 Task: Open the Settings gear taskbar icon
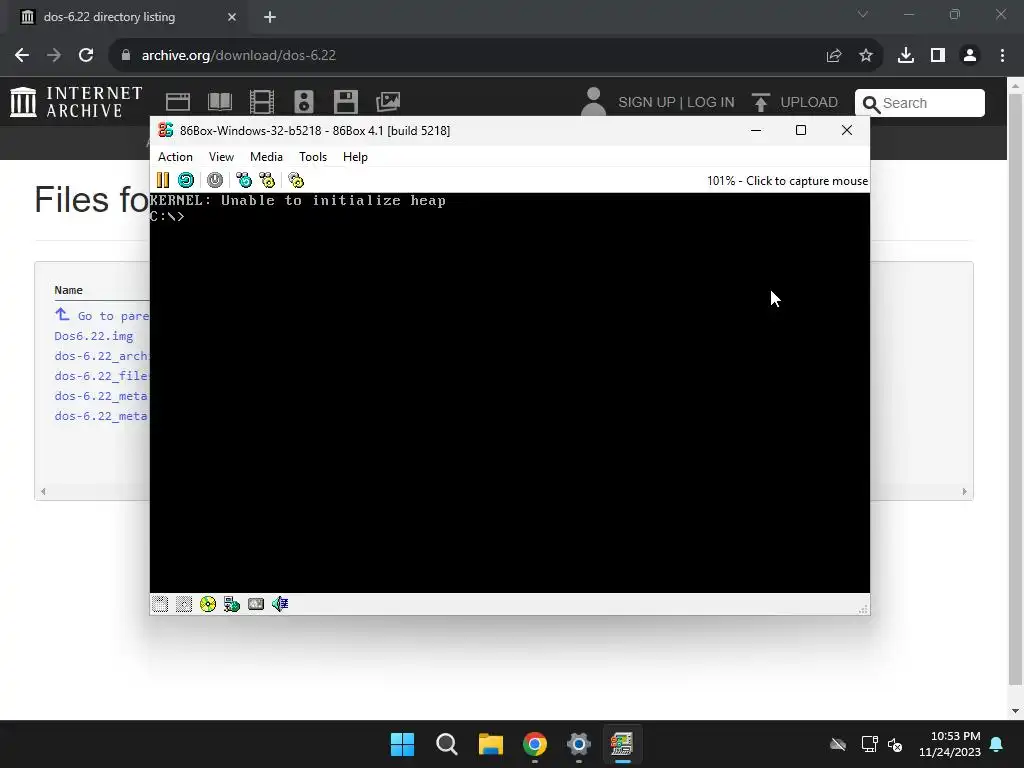tap(579, 744)
